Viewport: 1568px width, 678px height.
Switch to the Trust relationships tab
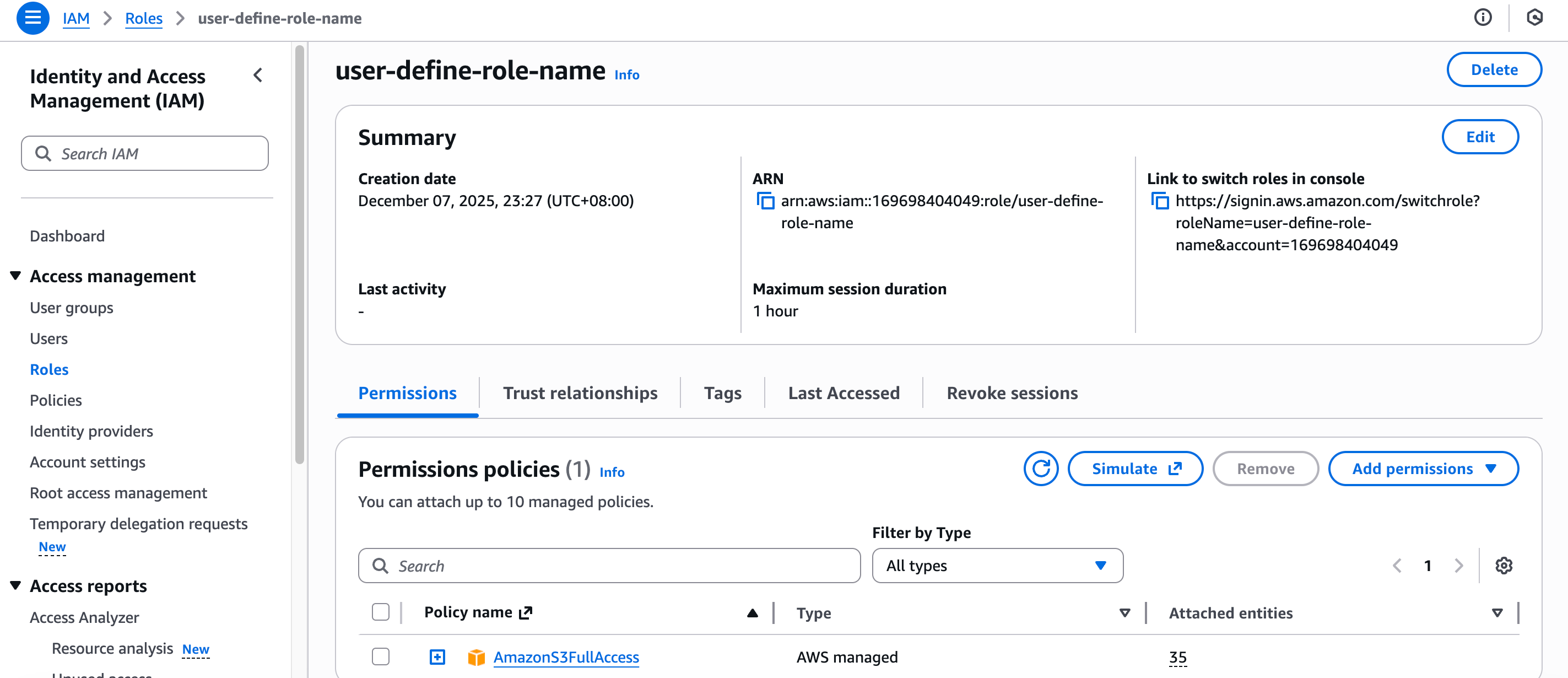pyautogui.click(x=580, y=393)
